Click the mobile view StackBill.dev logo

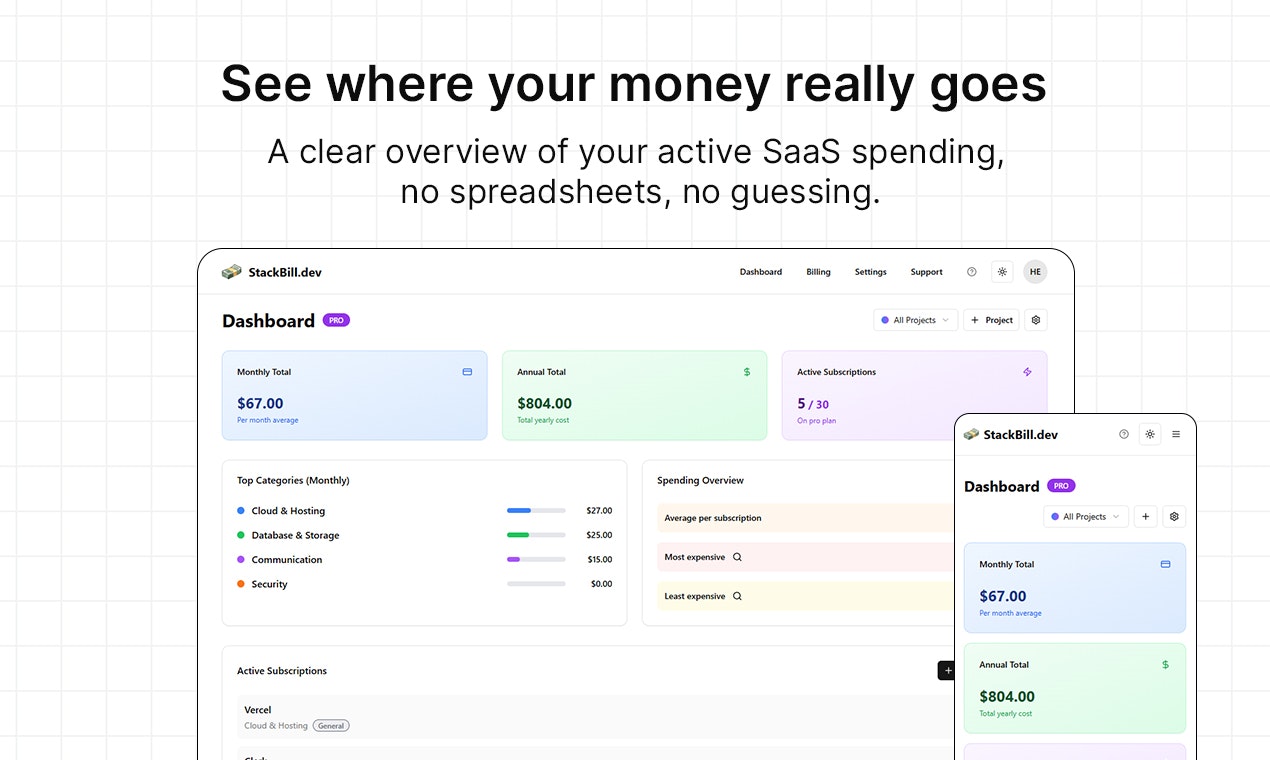pos(971,435)
